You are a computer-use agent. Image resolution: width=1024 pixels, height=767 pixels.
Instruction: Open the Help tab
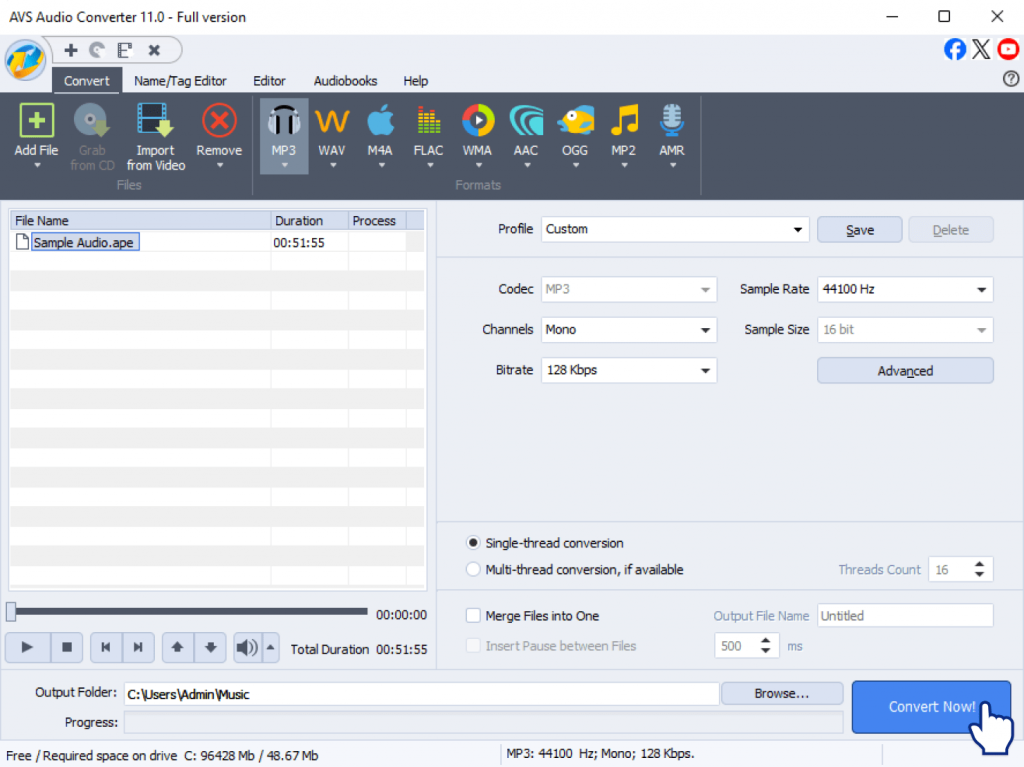(415, 81)
